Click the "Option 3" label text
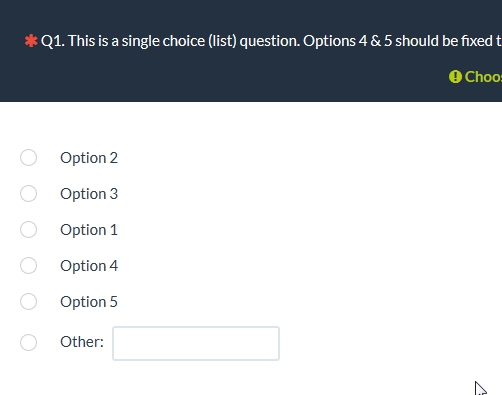The width and height of the screenshot is (502, 395). 89,194
